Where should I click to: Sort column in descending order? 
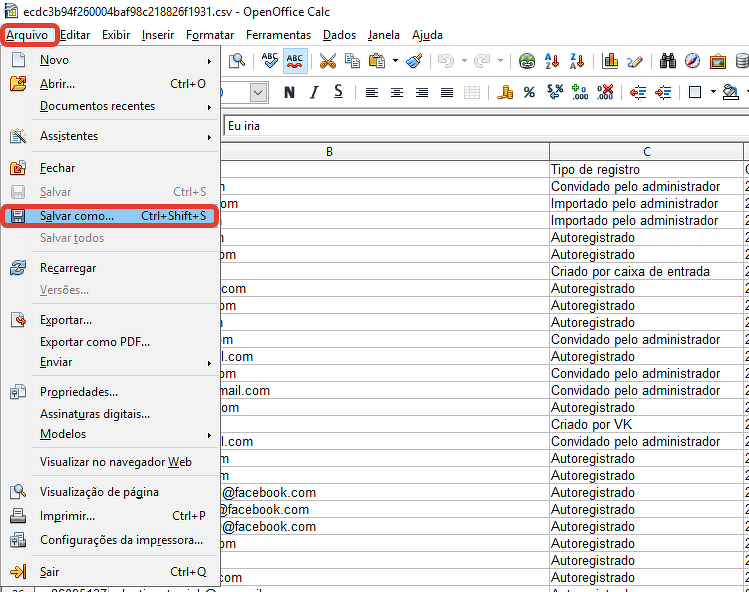[575, 61]
